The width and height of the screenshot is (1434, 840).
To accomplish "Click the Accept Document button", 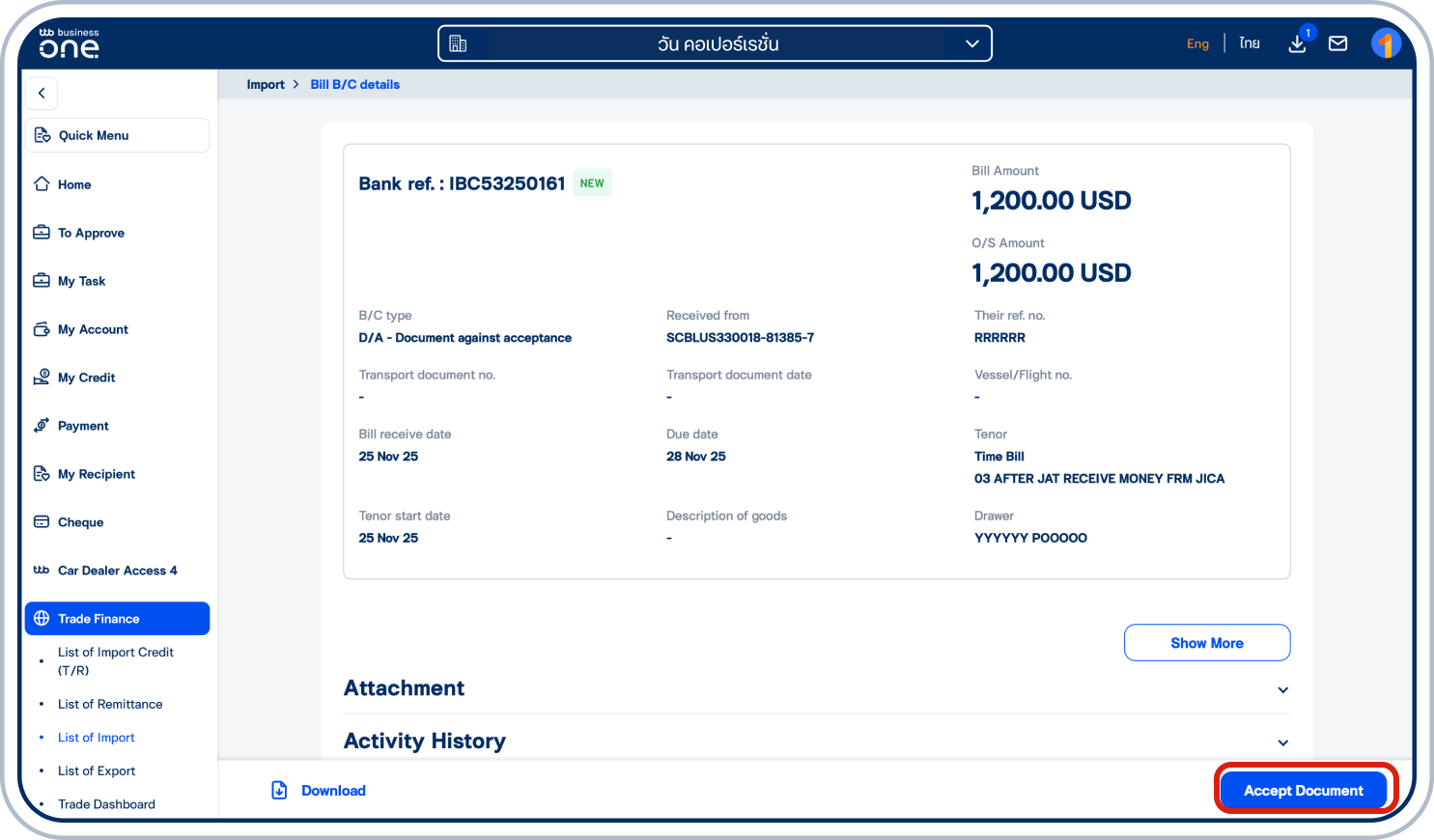I will tap(1304, 790).
